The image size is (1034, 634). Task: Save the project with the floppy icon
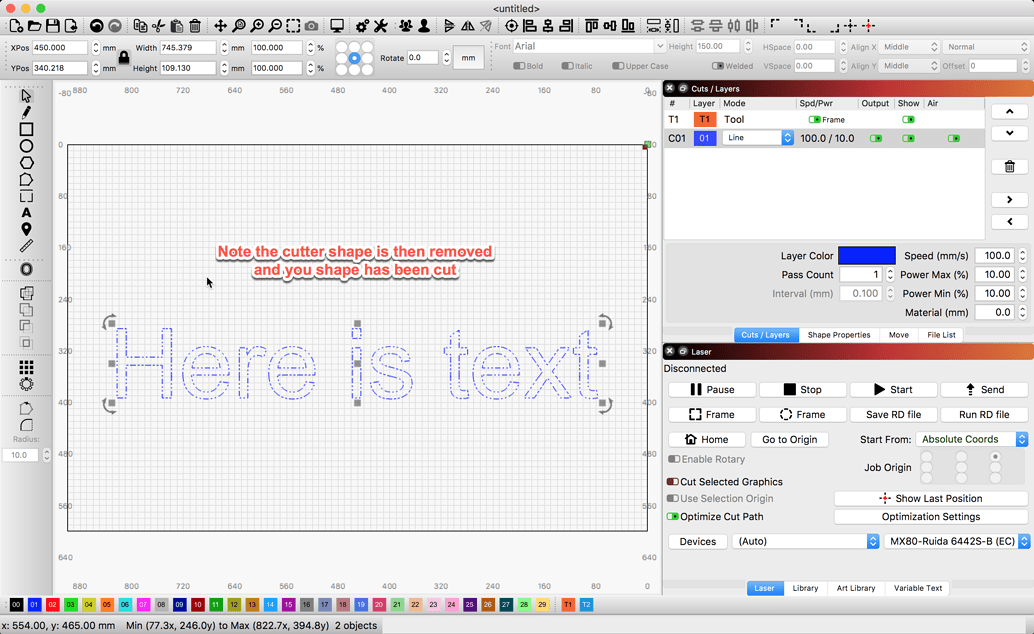click(52, 26)
